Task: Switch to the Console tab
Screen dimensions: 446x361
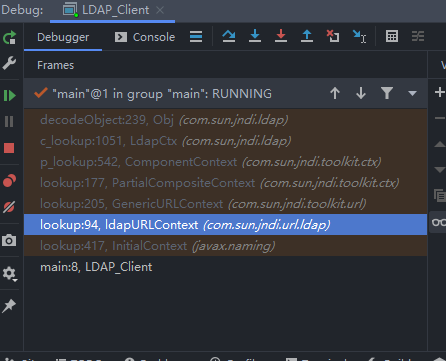Action: (145, 37)
